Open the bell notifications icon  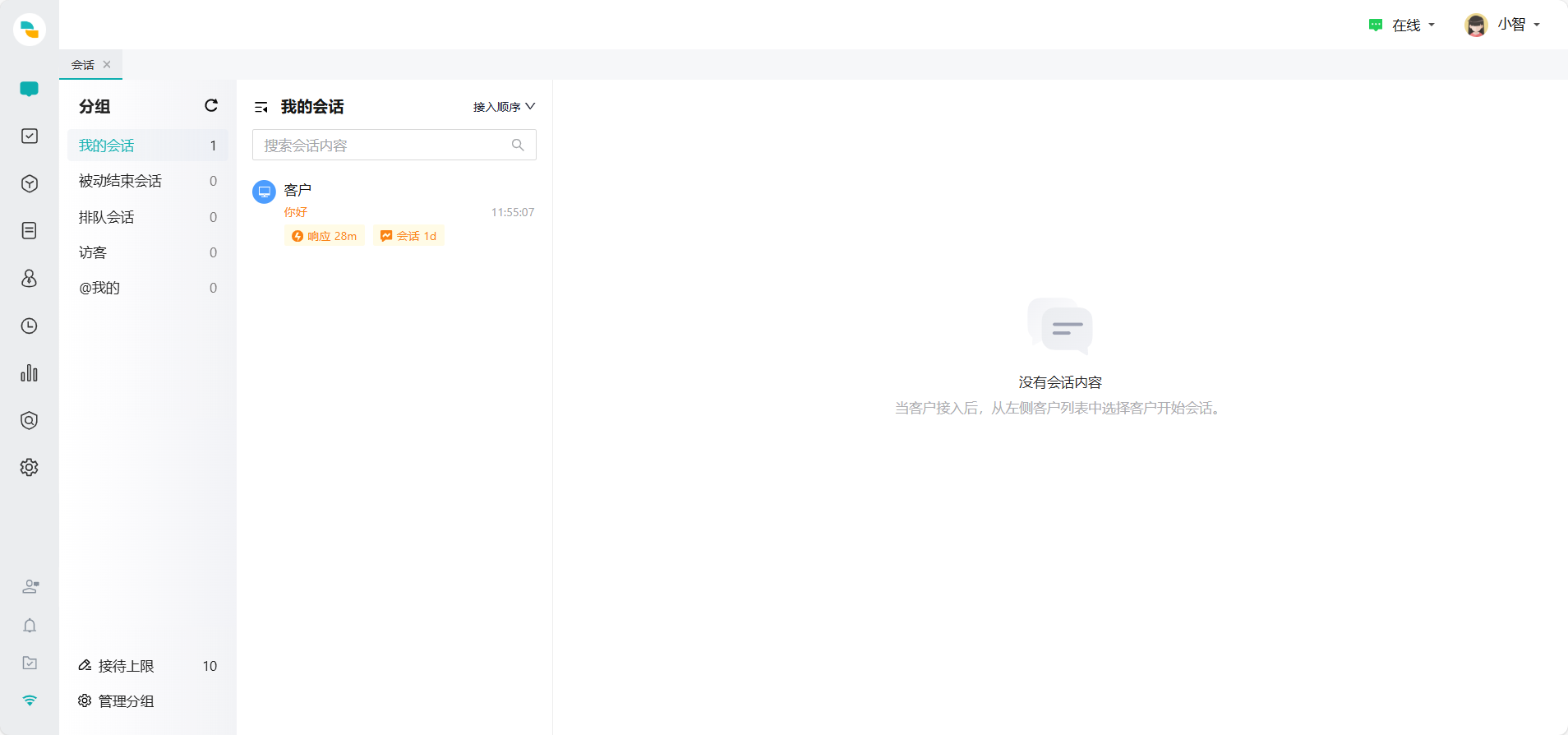(30, 626)
